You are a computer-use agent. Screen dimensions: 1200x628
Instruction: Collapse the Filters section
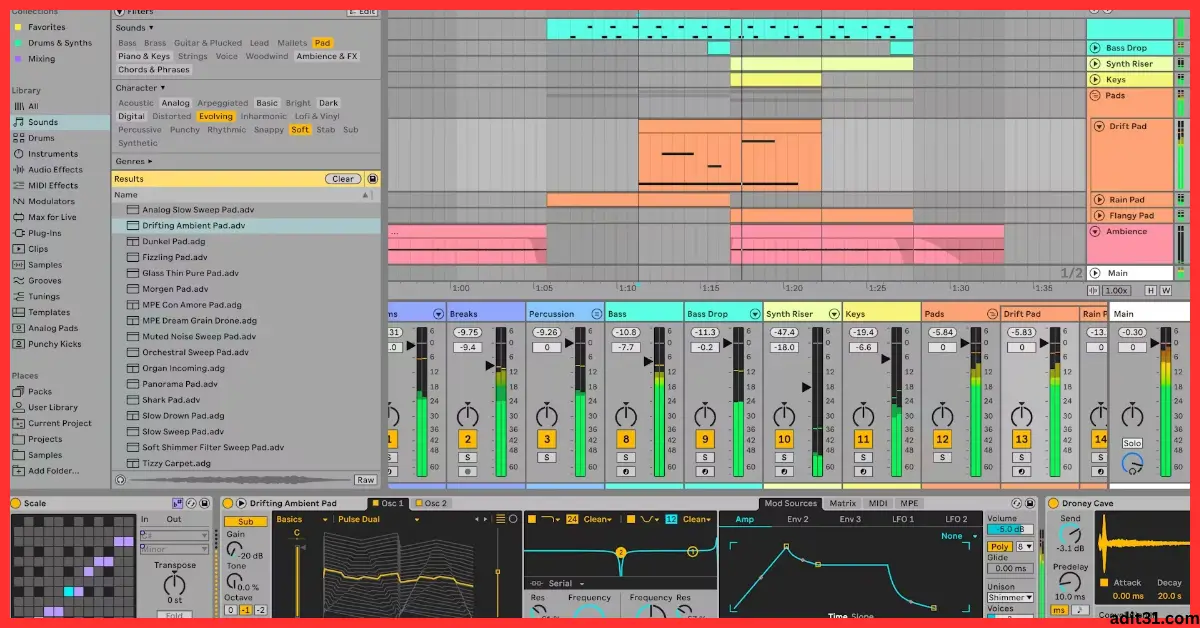[x=120, y=12]
